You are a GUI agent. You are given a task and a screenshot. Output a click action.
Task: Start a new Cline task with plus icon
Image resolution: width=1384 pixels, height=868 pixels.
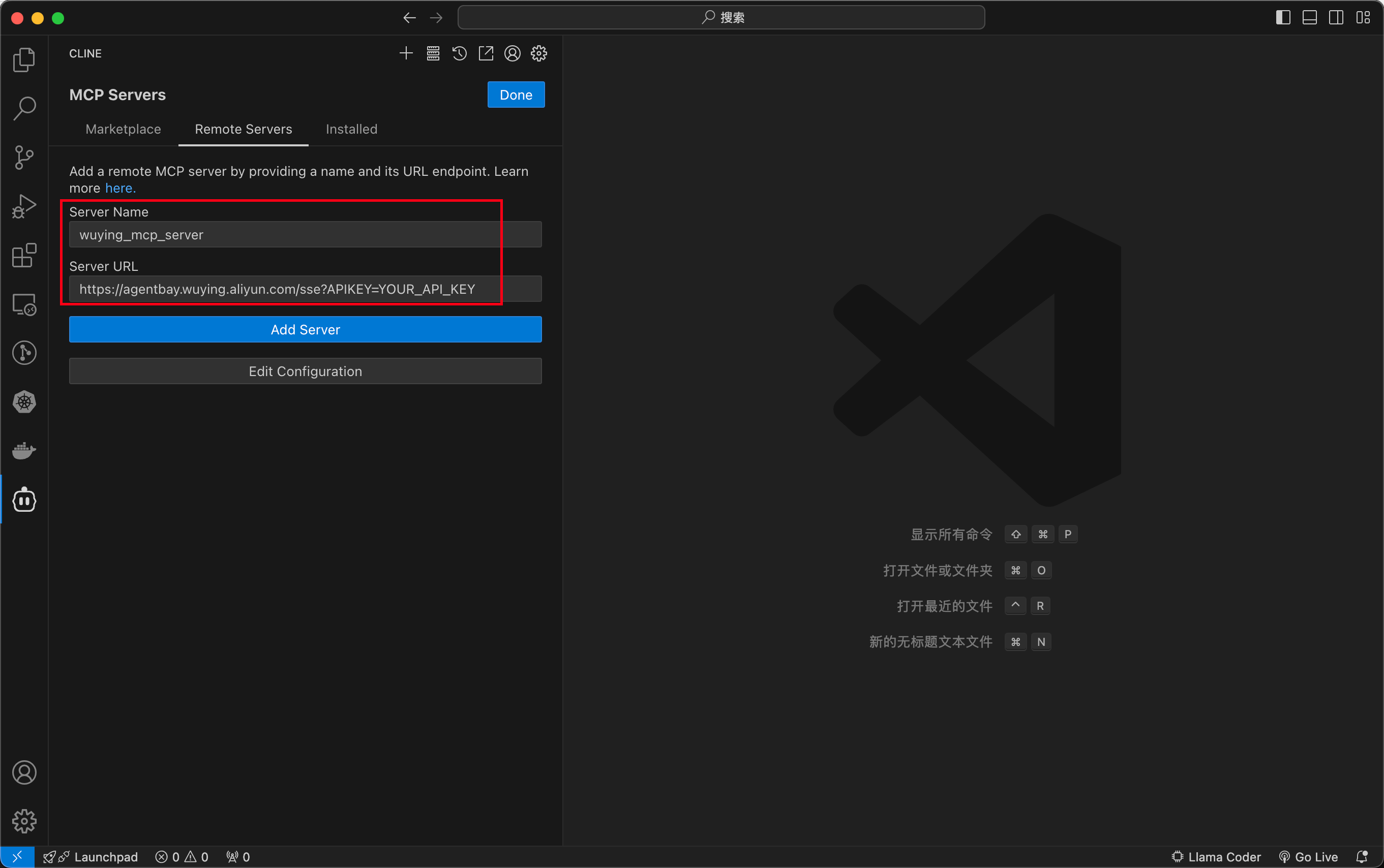pyautogui.click(x=406, y=53)
